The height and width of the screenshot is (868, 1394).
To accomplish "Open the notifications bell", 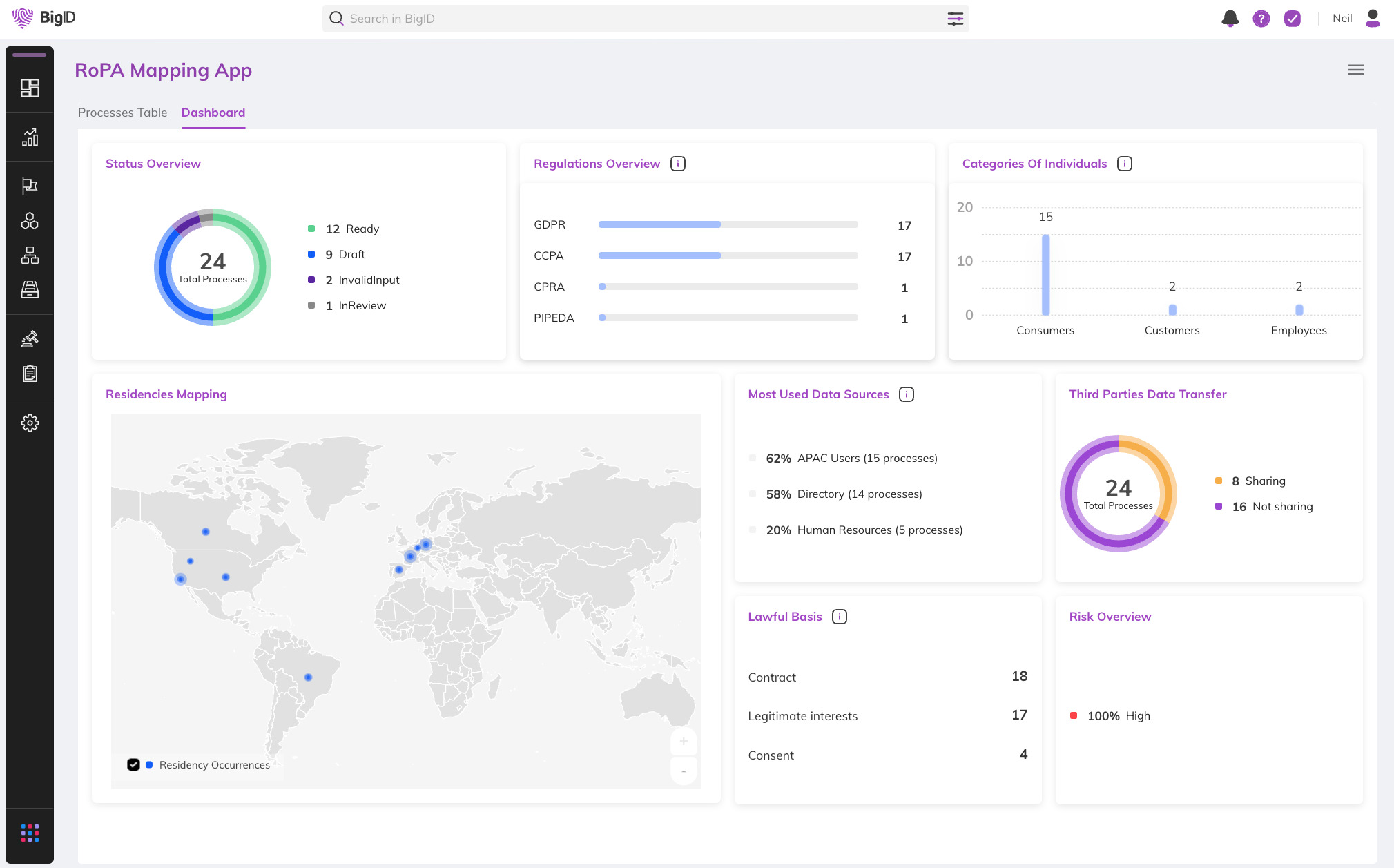I will [x=1230, y=19].
